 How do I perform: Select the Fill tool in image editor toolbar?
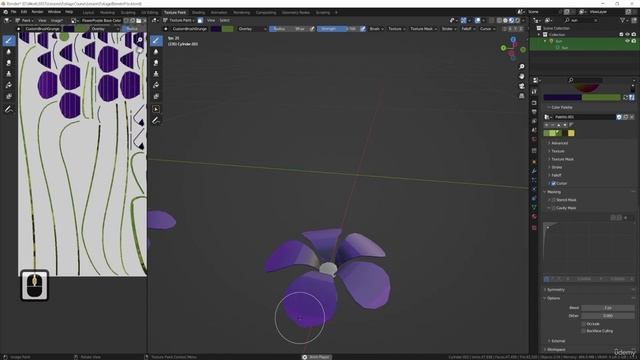9,85
